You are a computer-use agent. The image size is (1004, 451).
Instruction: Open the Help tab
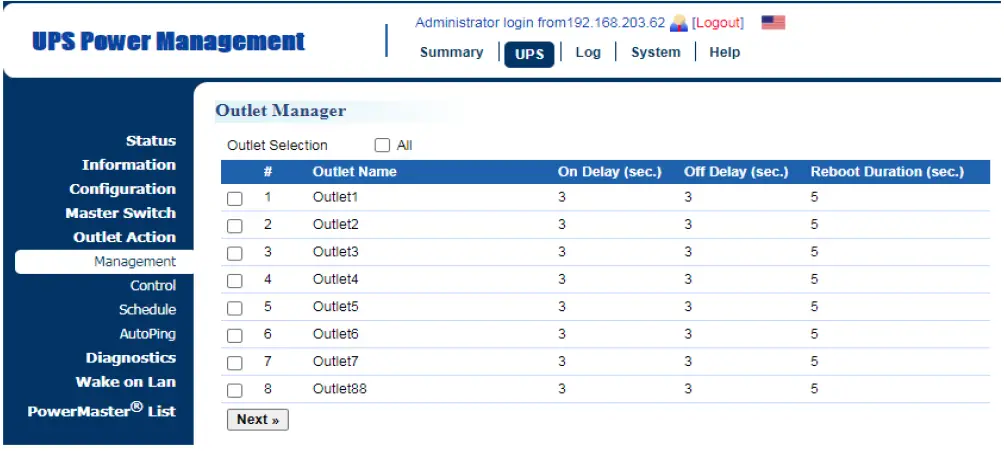[x=724, y=53]
